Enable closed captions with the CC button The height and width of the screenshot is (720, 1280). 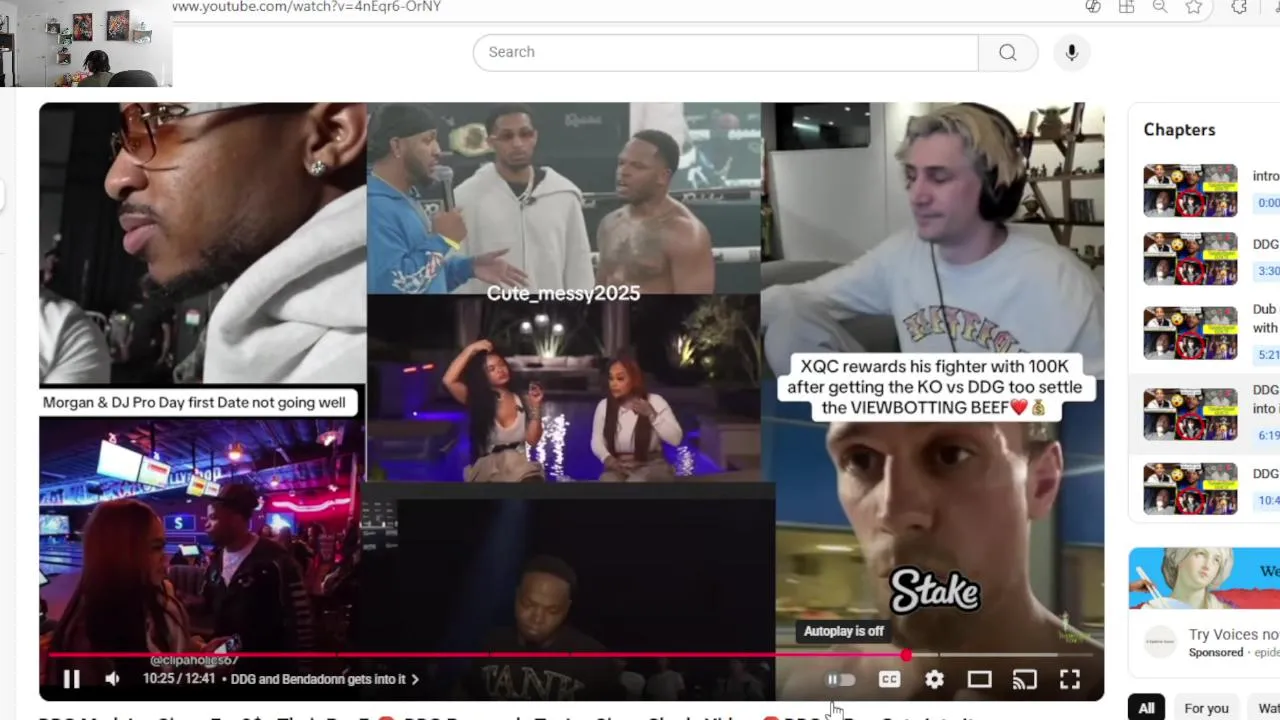(x=889, y=680)
